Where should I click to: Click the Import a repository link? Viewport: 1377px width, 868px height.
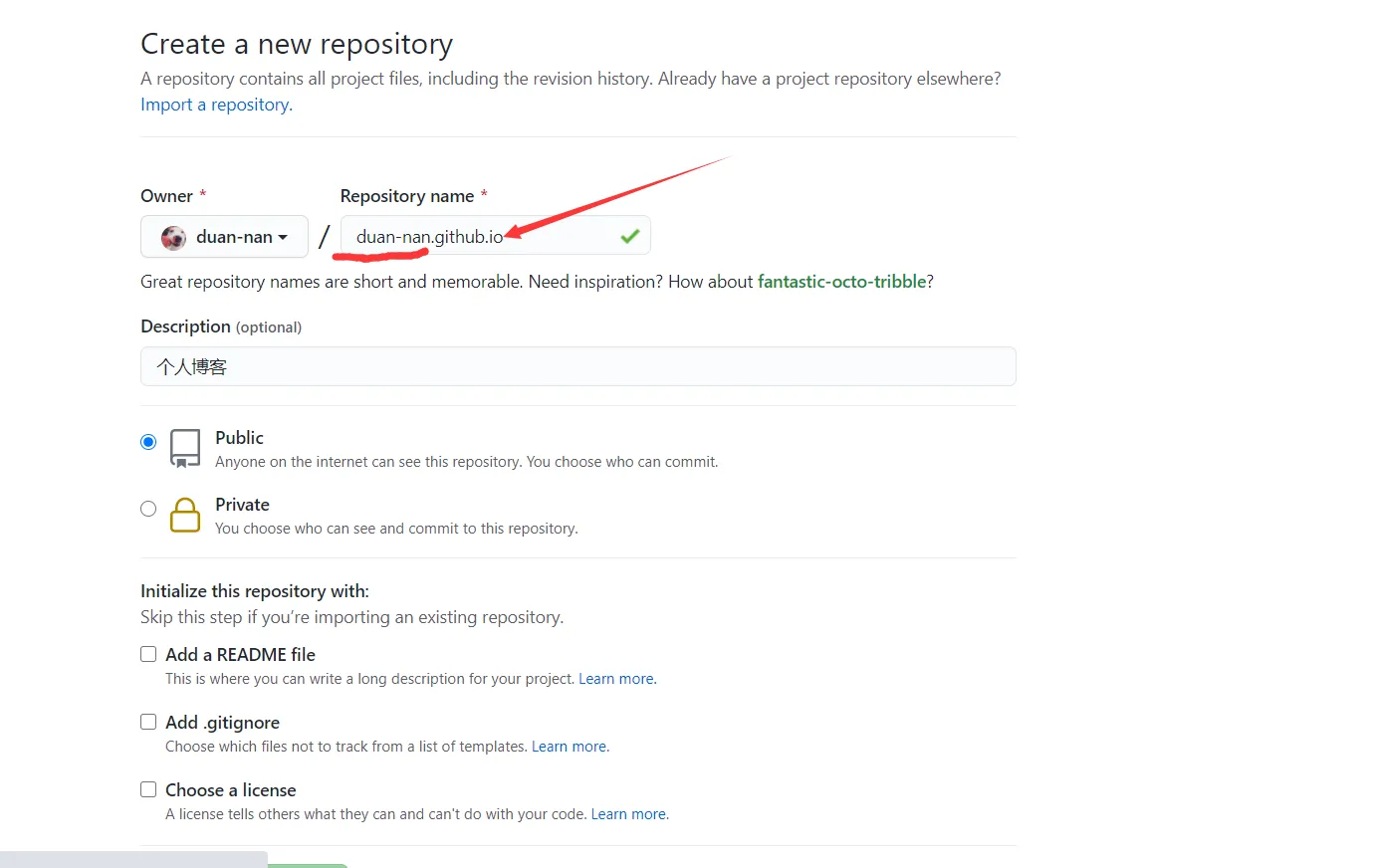tap(216, 105)
